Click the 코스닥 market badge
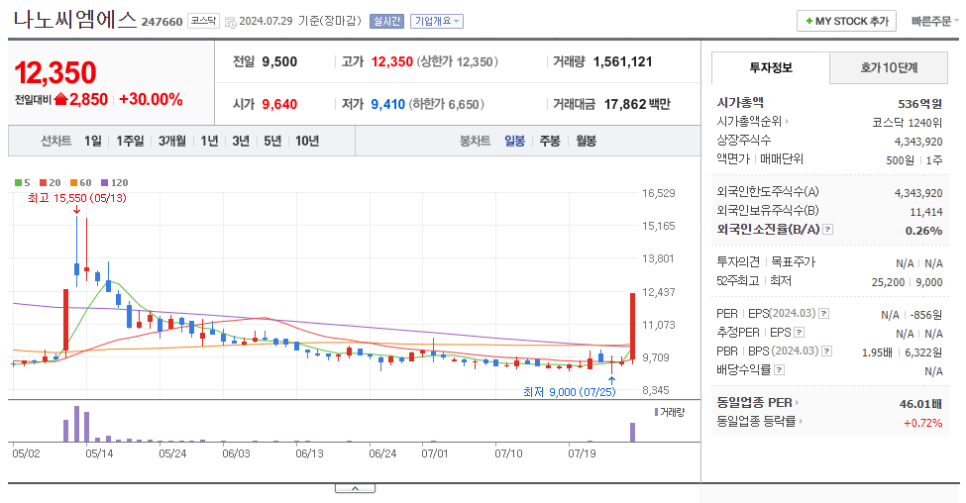The image size is (966, 503). (203, 21)
